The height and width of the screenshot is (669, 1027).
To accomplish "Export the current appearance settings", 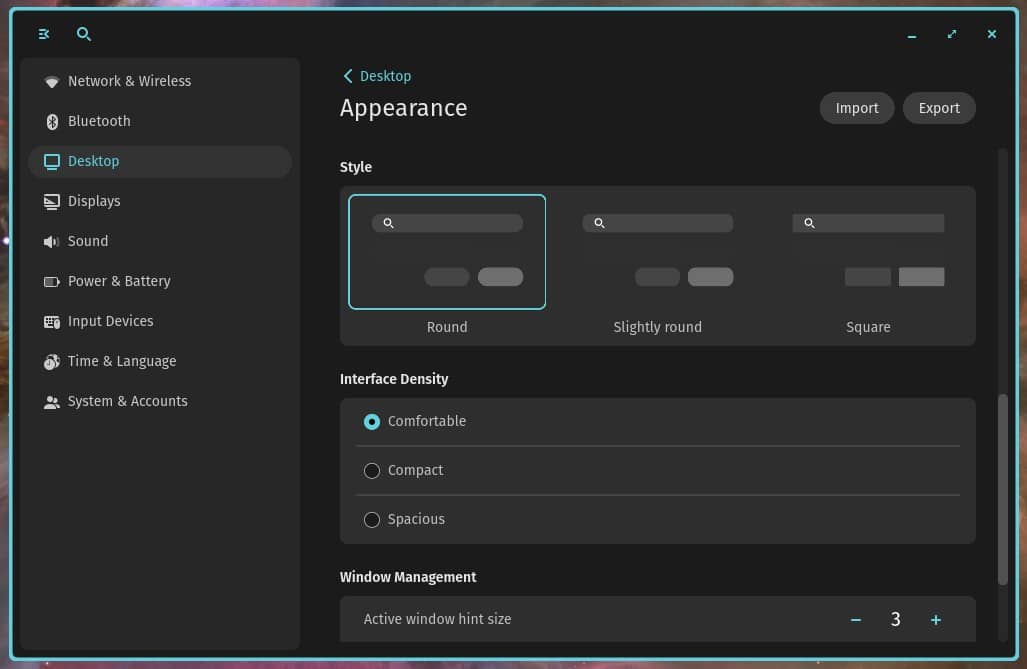I will point(938,108).
